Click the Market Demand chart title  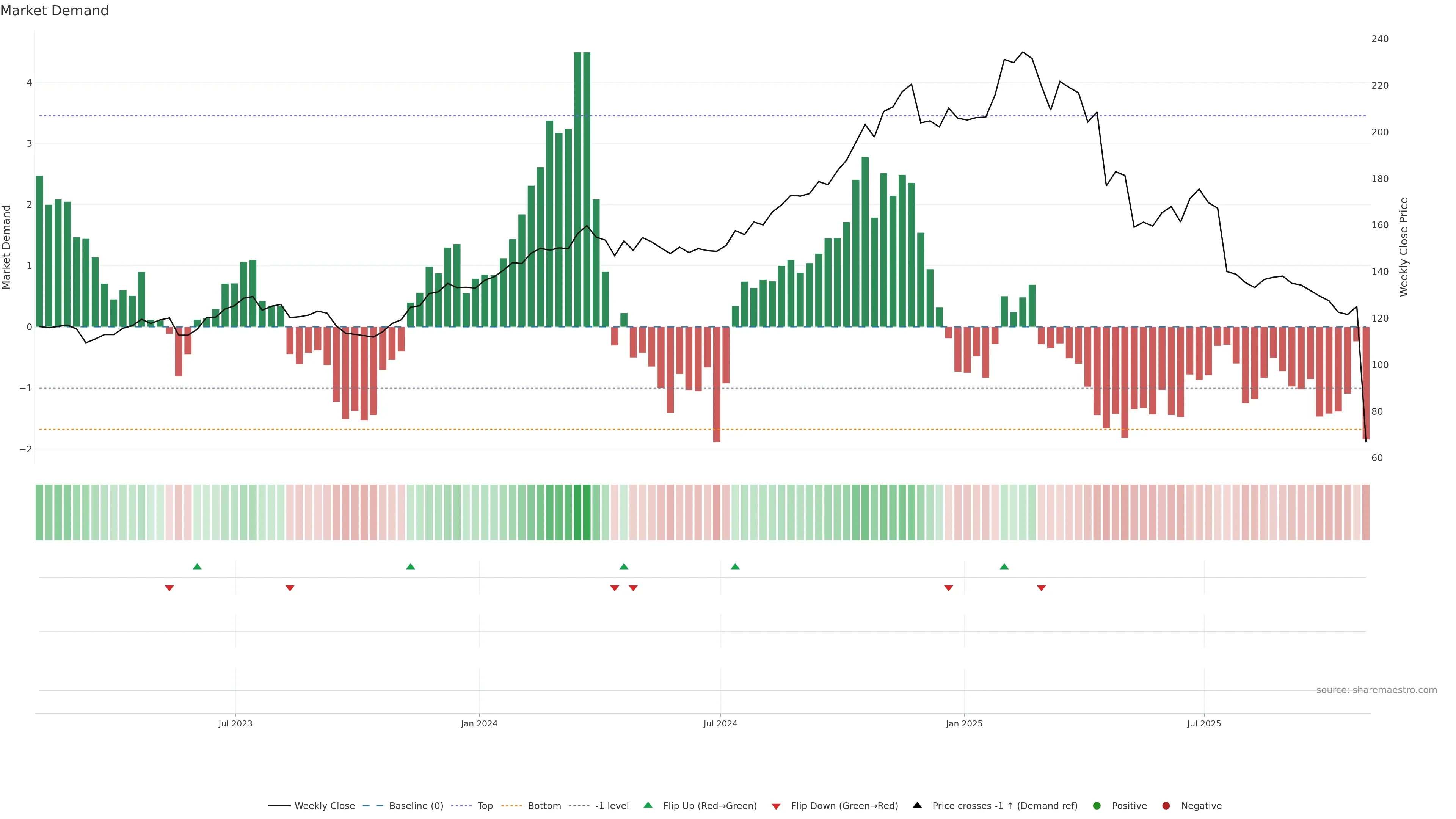54,11
